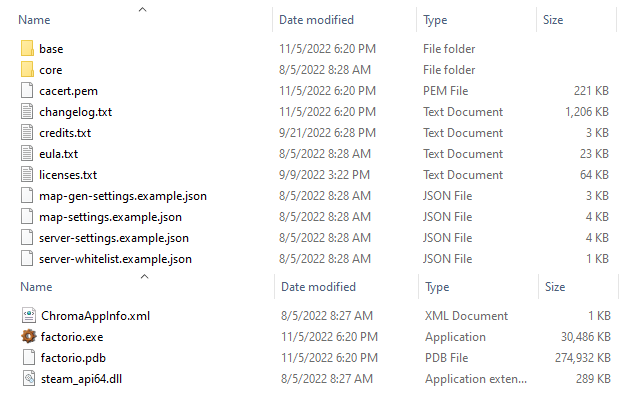636x409 pixels.
Task: Select map-gen-settings.example.json file
Action: (110, 195)
